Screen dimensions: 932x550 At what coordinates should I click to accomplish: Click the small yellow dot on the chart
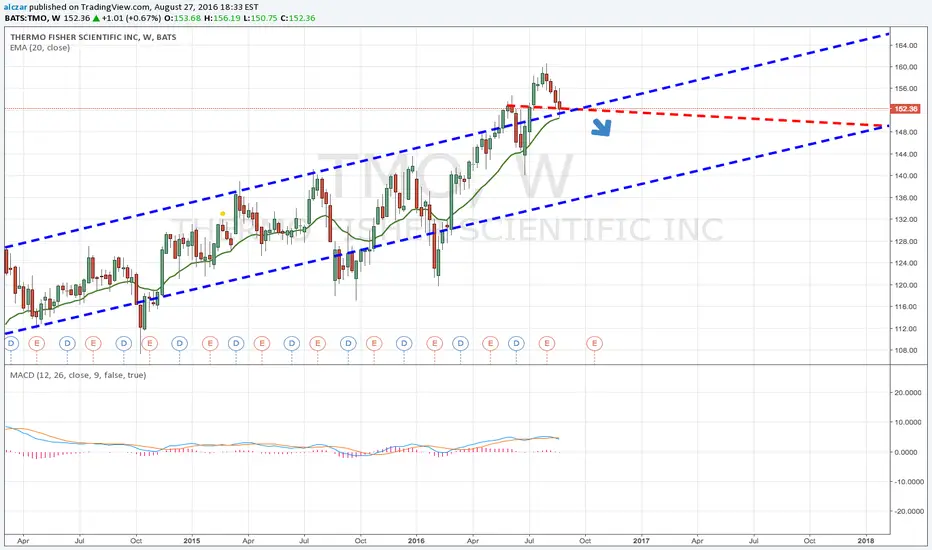coord(223,213)
